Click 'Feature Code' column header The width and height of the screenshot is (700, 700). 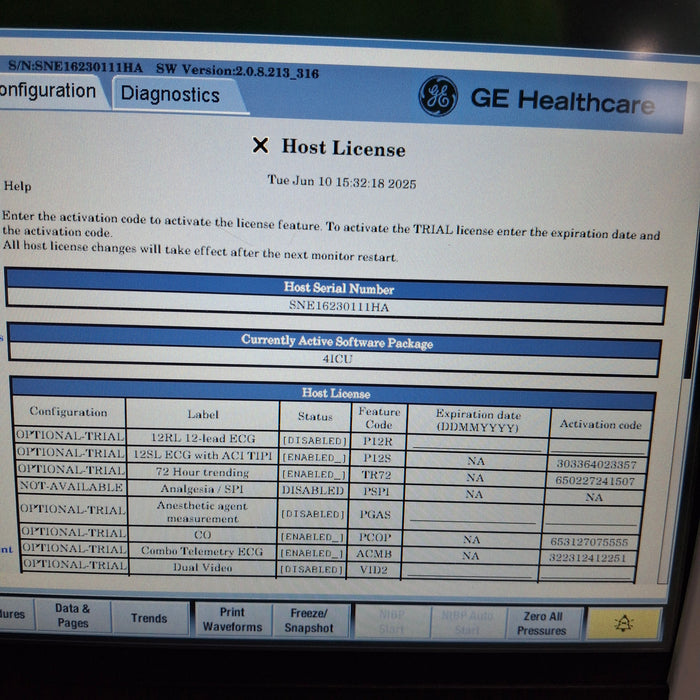click(379, 418)
